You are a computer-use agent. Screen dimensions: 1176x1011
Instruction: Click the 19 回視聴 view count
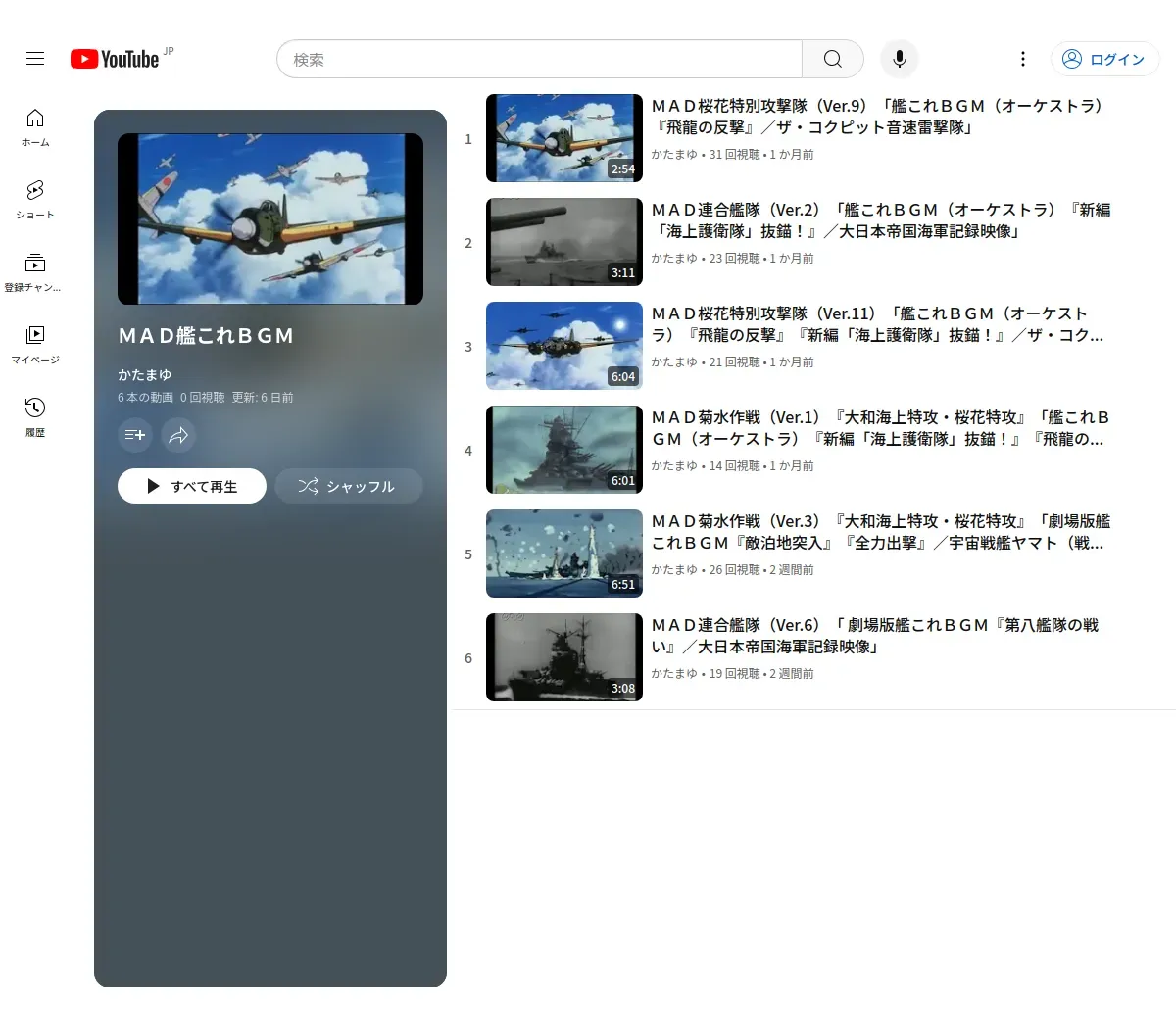735,674
